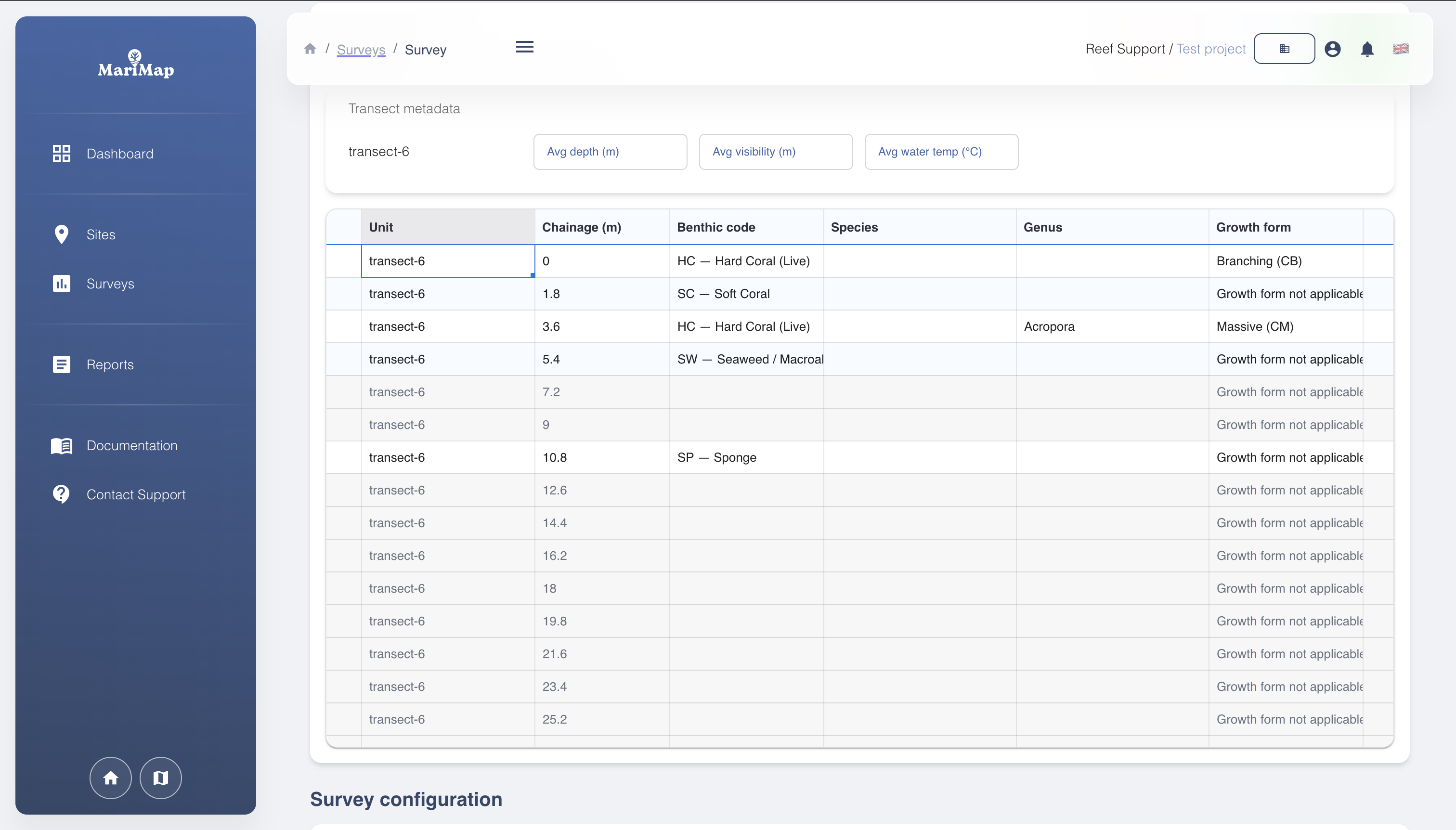Go to Sites in sidebar

point(101,235)
